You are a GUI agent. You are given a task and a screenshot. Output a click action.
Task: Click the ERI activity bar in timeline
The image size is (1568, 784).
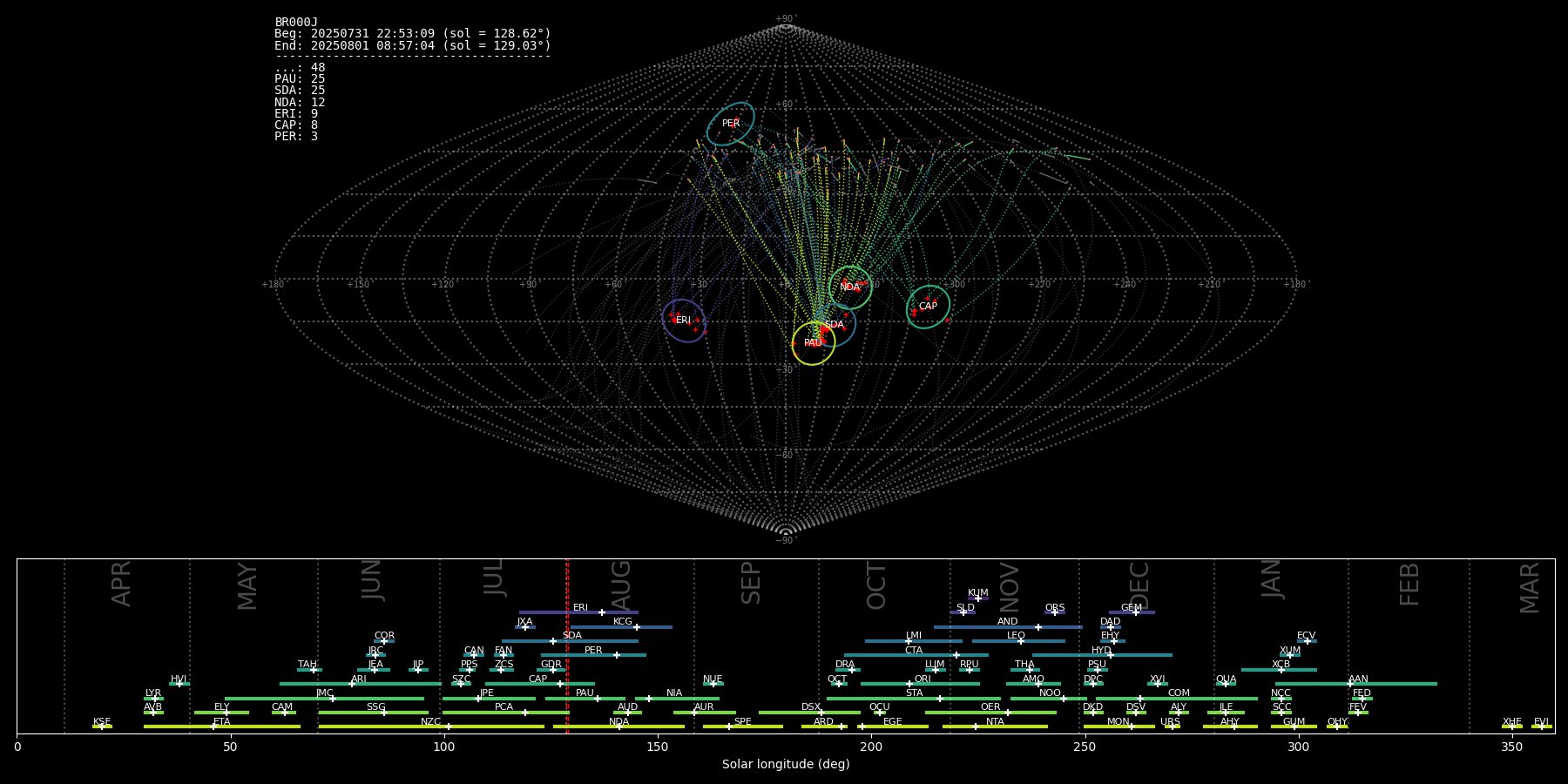(578, 612)
